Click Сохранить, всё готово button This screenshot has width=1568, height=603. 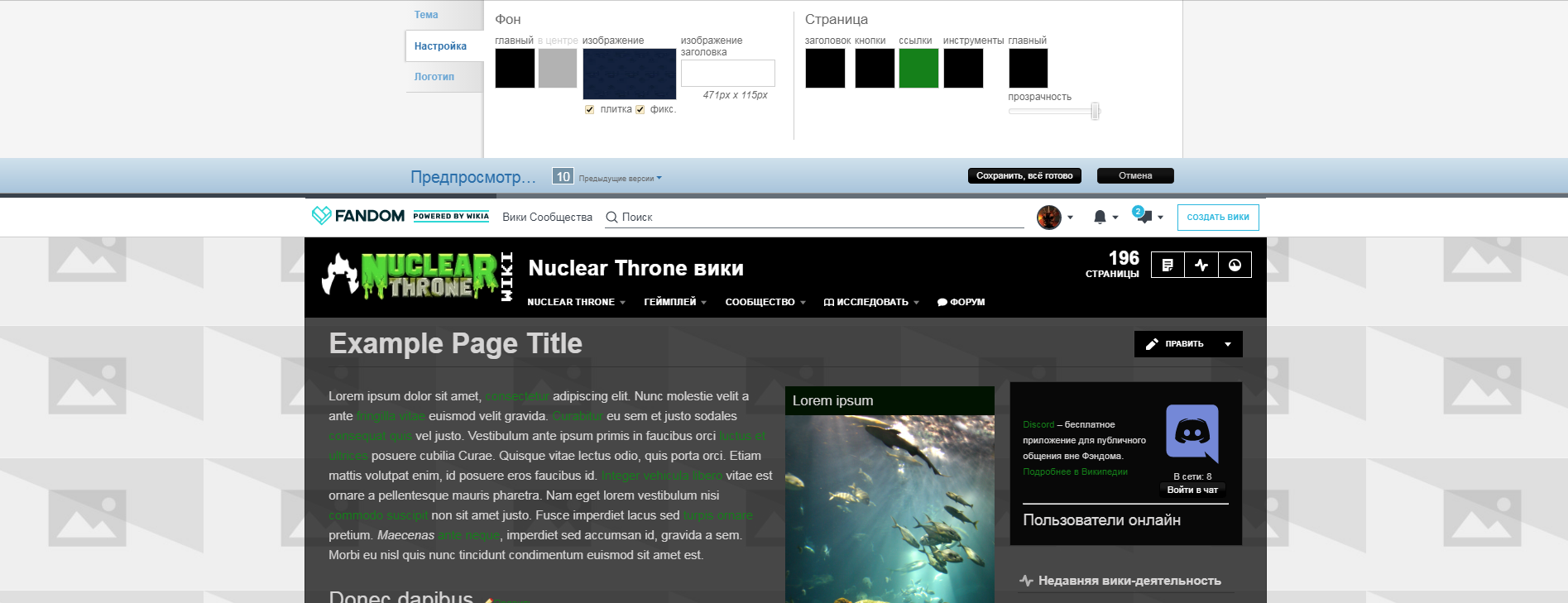pyautogui.click(x=1024, y=175)
